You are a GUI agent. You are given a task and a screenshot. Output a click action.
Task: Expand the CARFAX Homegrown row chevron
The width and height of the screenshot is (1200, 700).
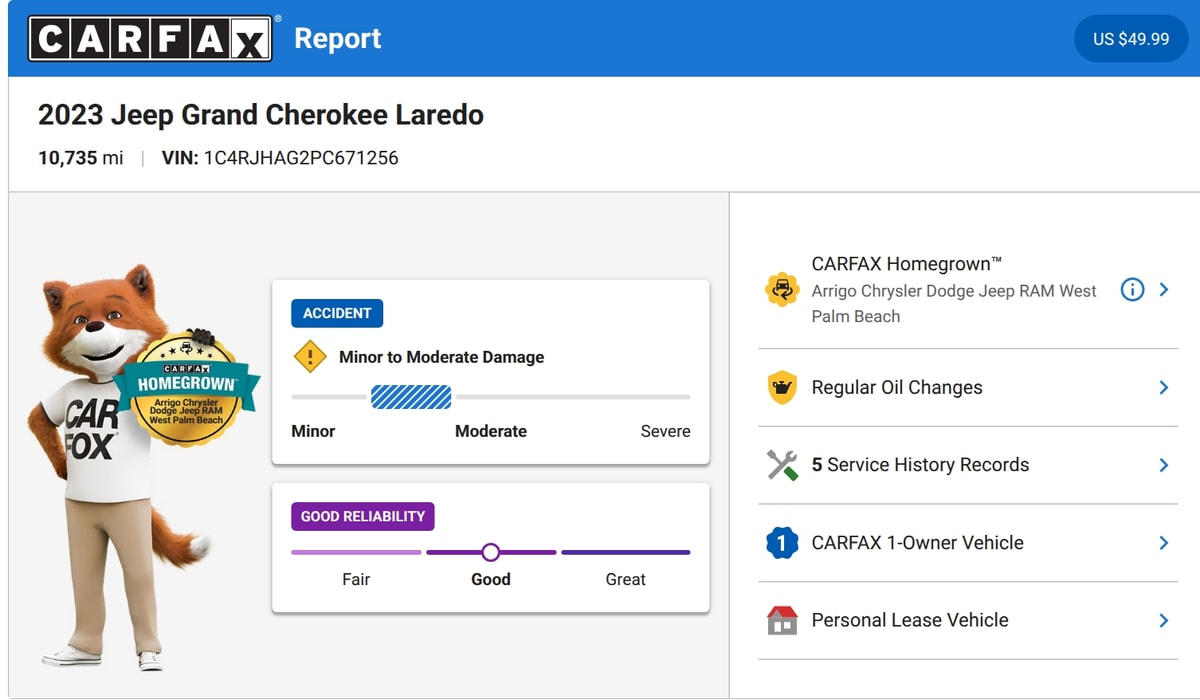[x=1163, y=290]
